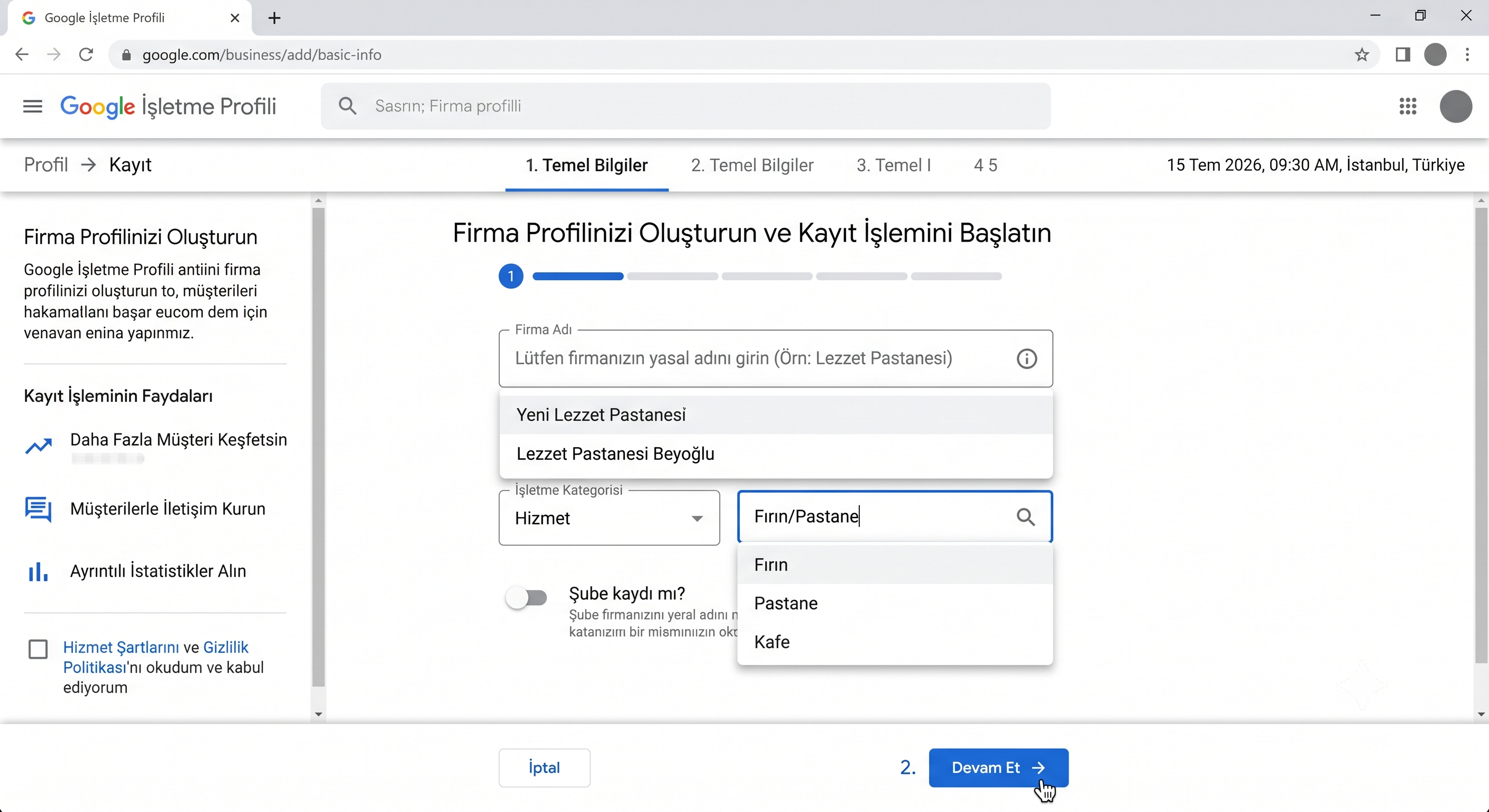This screenshot has width=1489, height=812.
Task: View site info via the lock icon
Action: point(126,55)
